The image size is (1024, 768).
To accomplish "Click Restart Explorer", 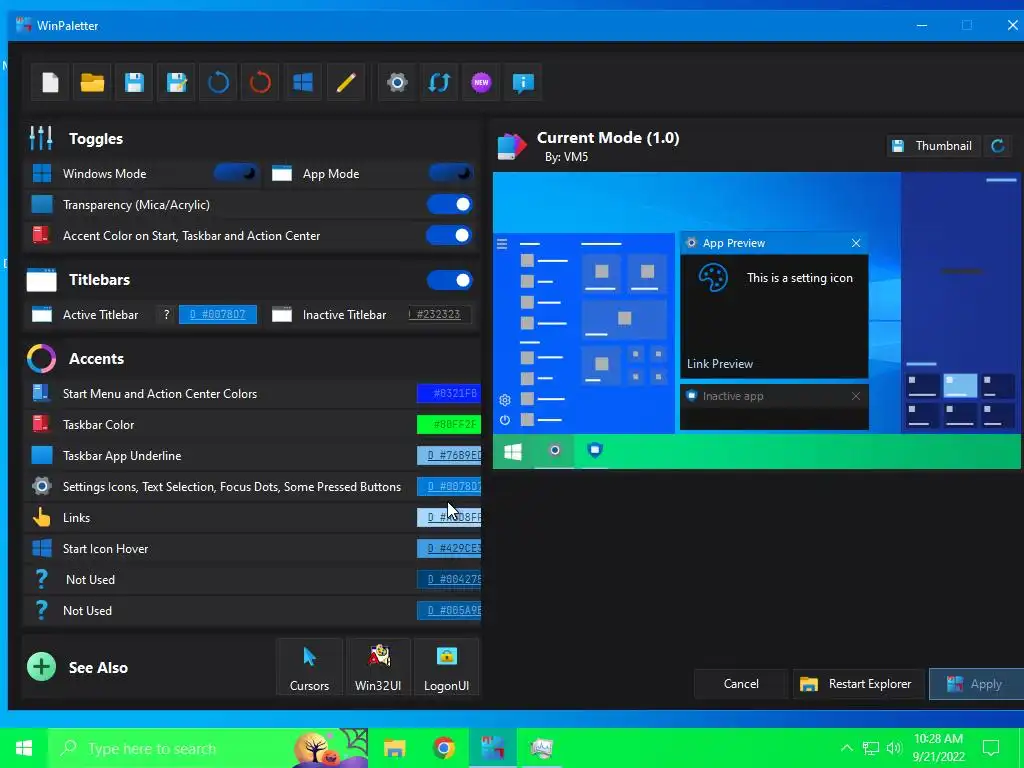I will pyautogui.click(x=858, y=684).
